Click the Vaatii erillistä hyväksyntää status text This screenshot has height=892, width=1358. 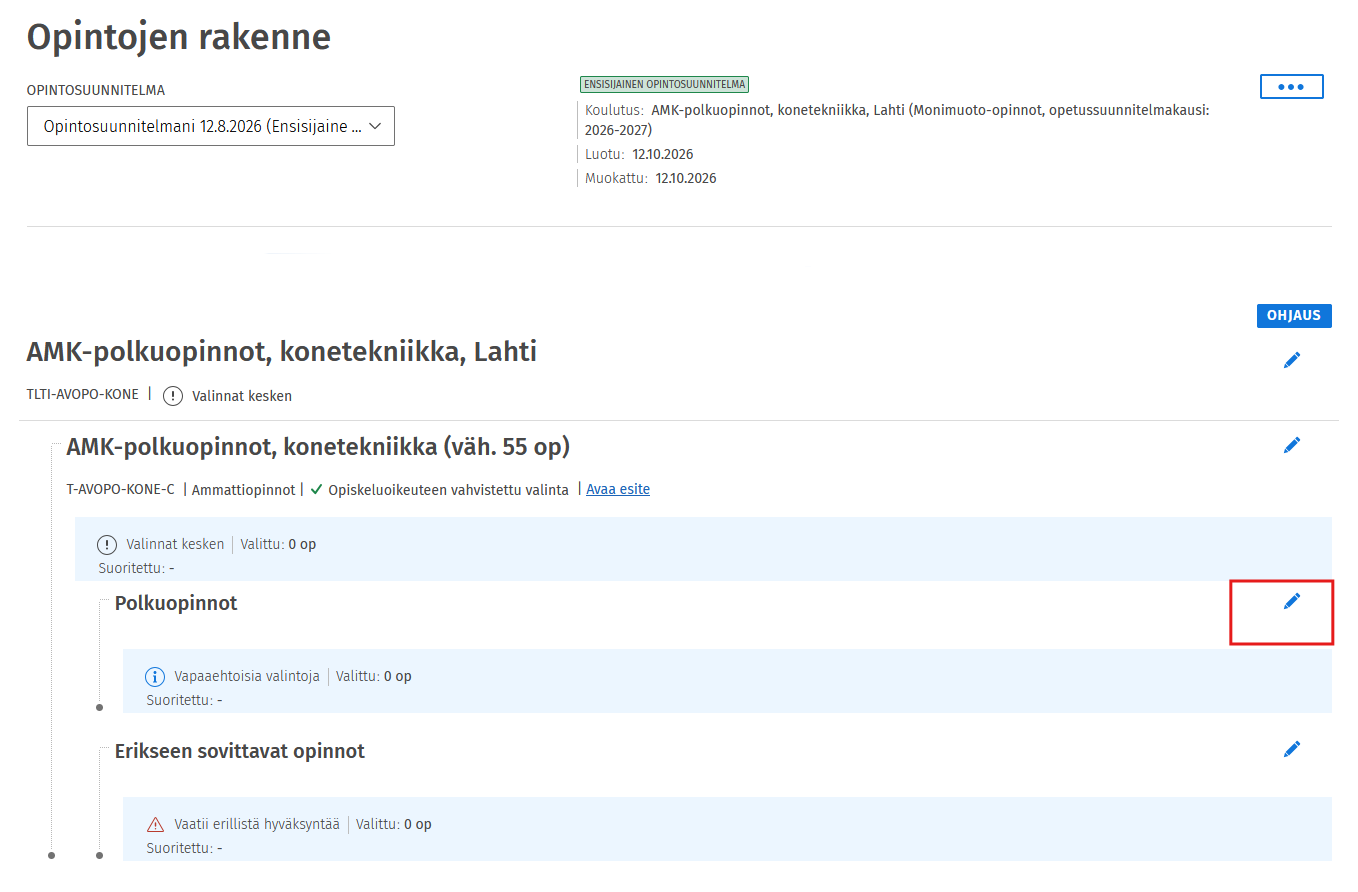(257, 824)
